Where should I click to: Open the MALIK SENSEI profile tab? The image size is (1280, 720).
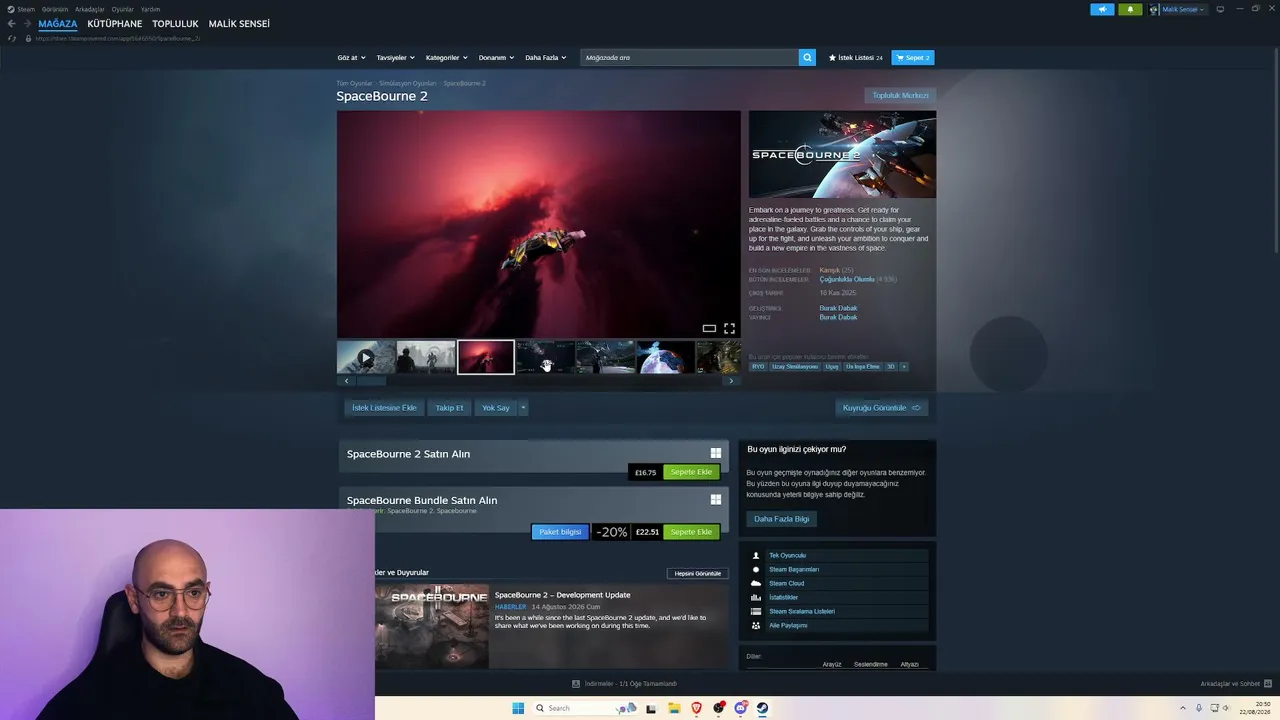coord(239,24)
